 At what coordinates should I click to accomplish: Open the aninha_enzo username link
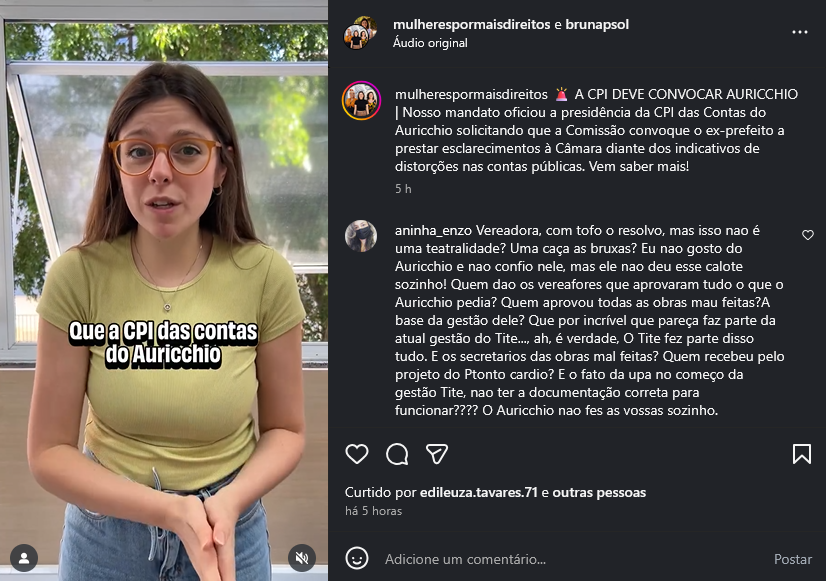click(x=434, y=231)
